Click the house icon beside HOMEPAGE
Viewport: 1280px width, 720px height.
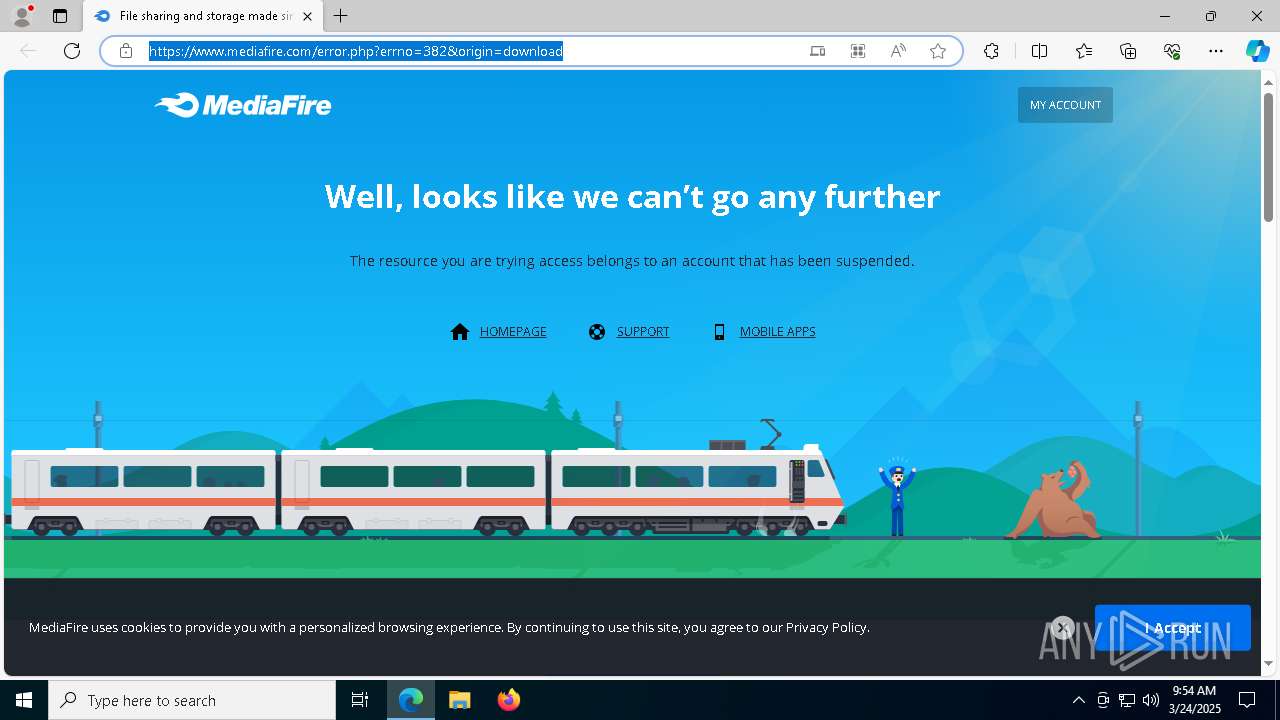tap(460, 332)
